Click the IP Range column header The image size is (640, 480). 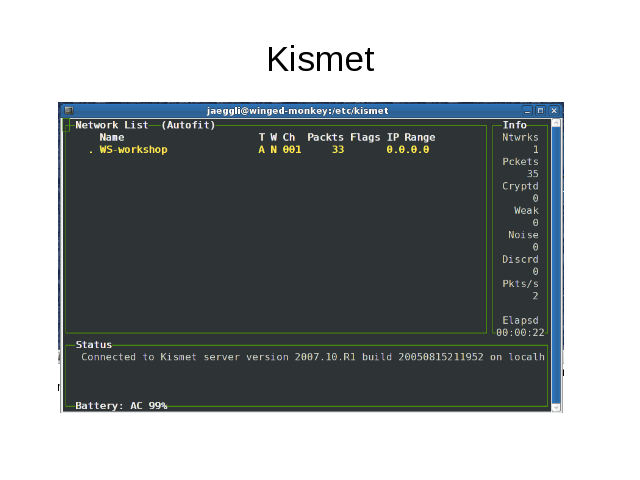[x=410, y=137]
